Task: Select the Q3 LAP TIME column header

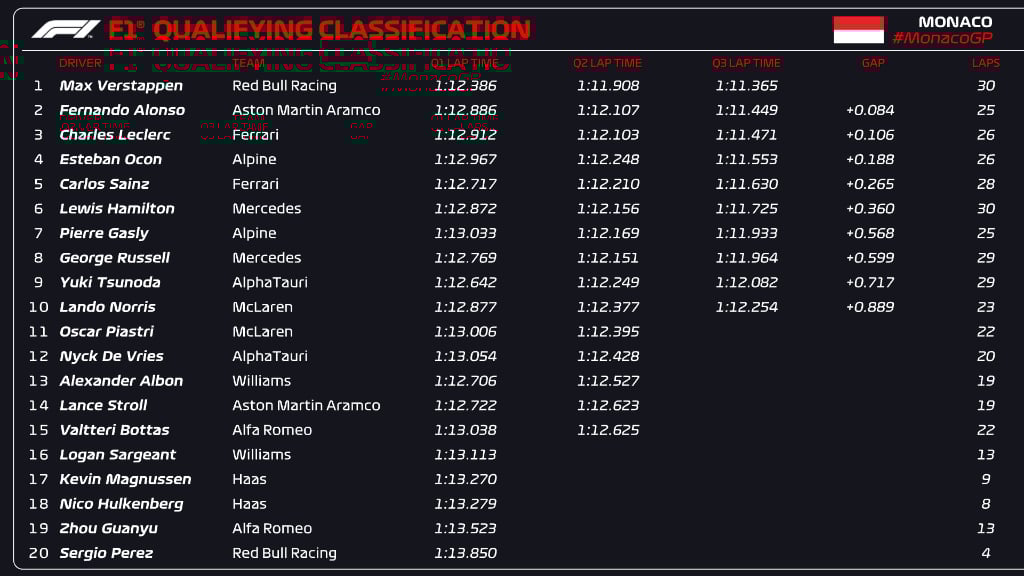Action: tap(746, 63)
